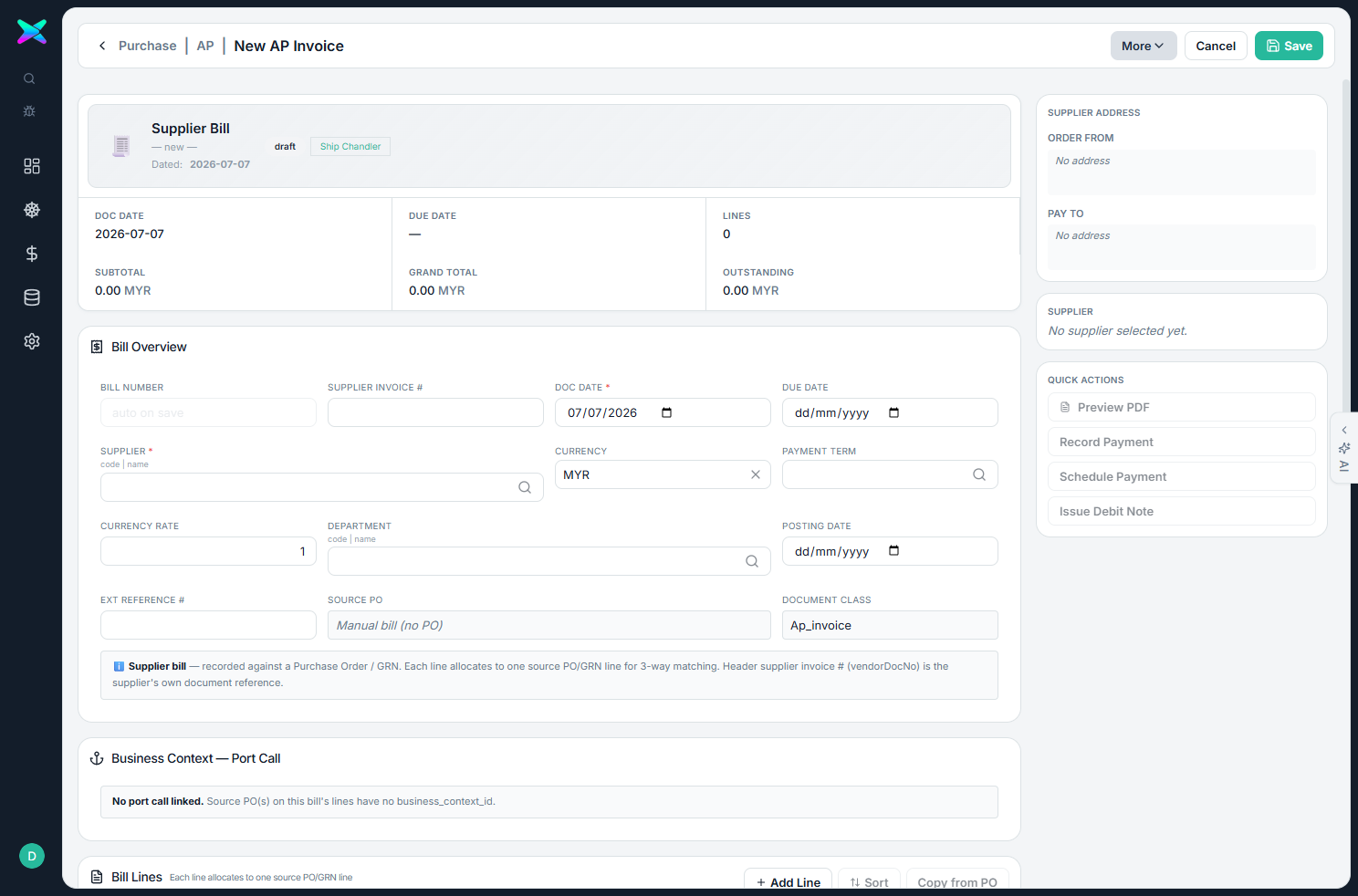Image resolution: width=1358 pixels, height=896 pixels.
Task: Open the sidebar search icon
Action: pyautogui.click(x=29, y=79)
